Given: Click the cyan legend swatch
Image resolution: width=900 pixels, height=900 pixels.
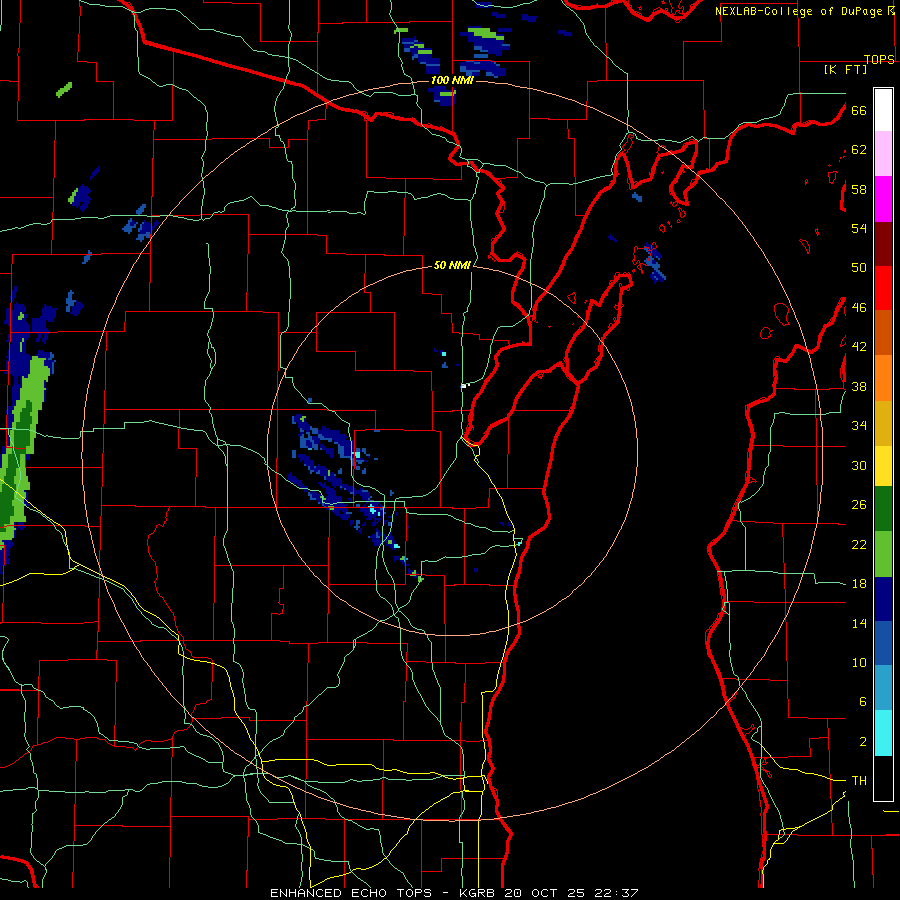Looking at the screenshot, I should pos(883,733).
